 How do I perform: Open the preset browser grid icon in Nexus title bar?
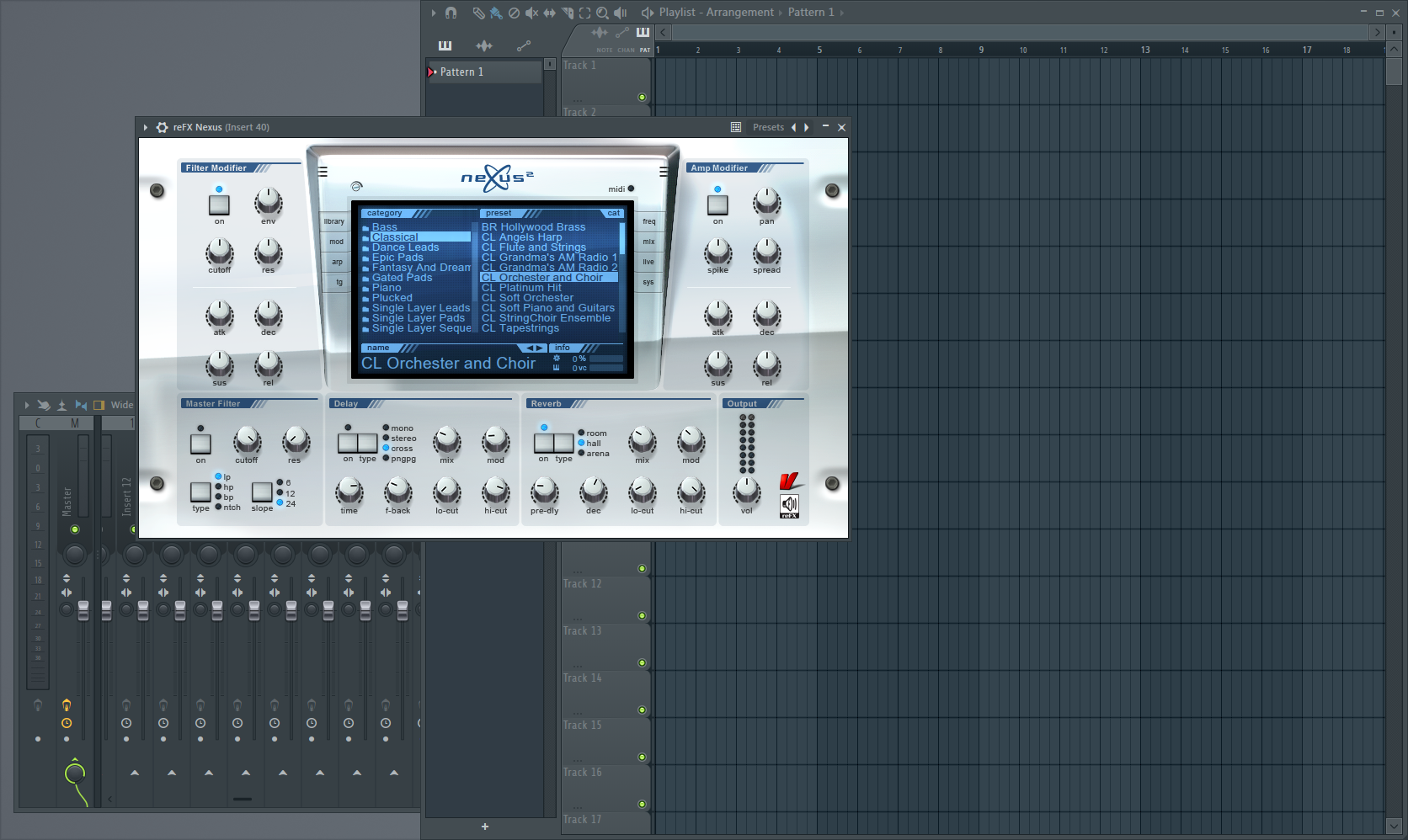click(736, 127)
